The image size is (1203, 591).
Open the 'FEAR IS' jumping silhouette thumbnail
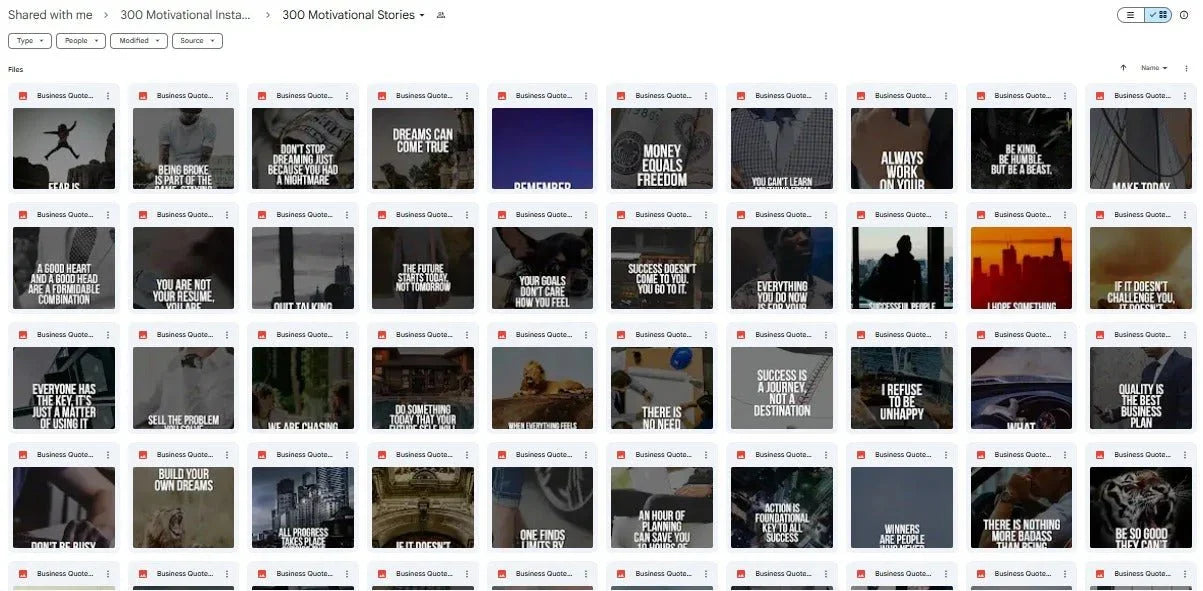coord(63,148)
